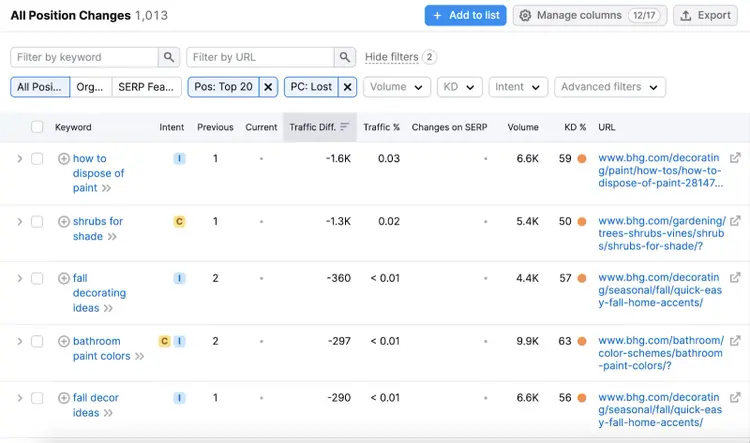Open external link icon in fall decorating ideas row

click(x=735, y=277)
